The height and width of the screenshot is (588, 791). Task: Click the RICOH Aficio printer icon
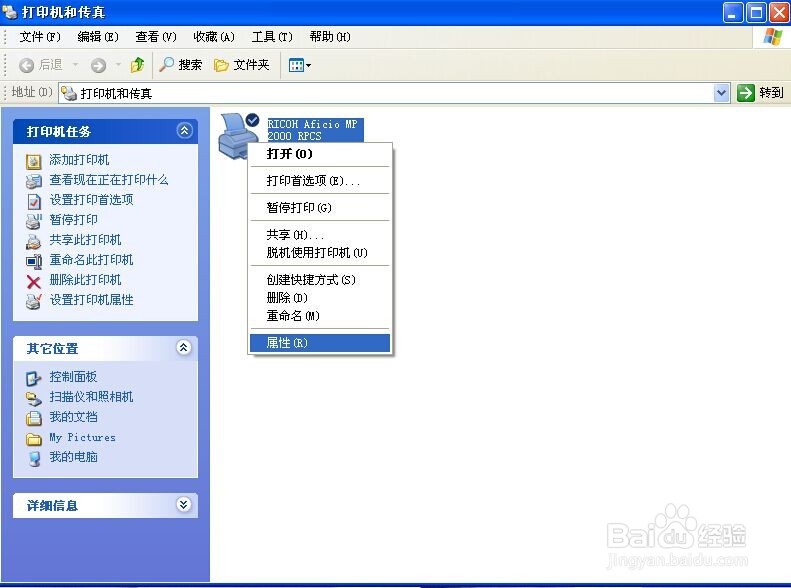click(x=239, y=135)
